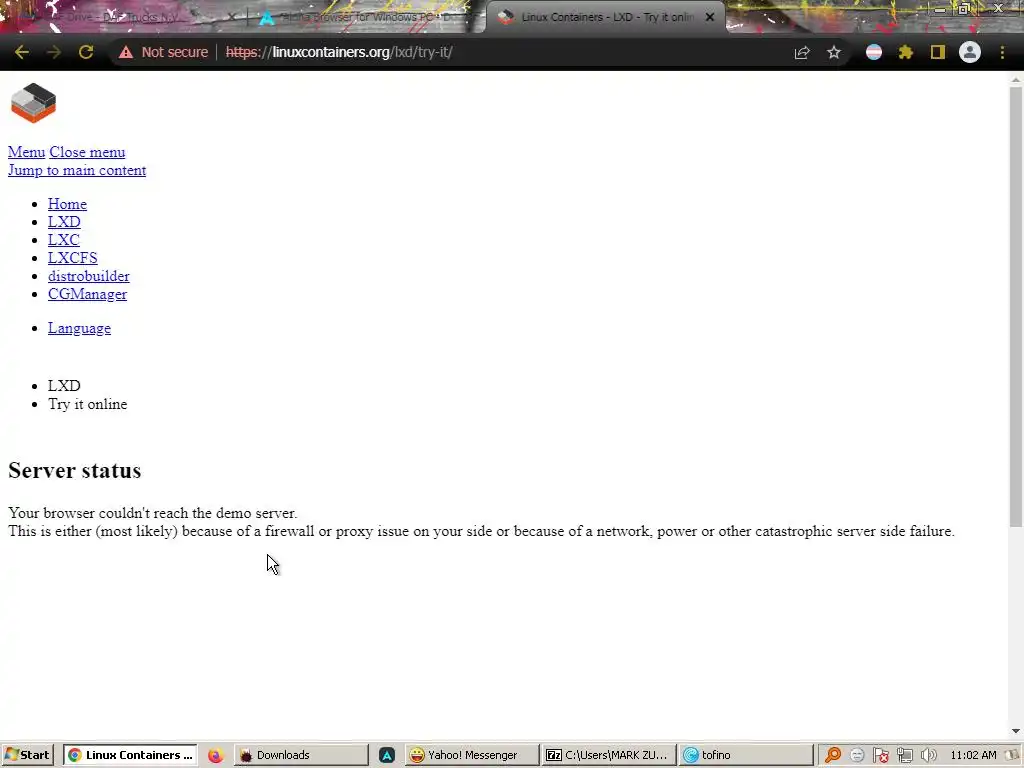Open the Windows Start button
1024x768 pixels.
coord(27,755)
